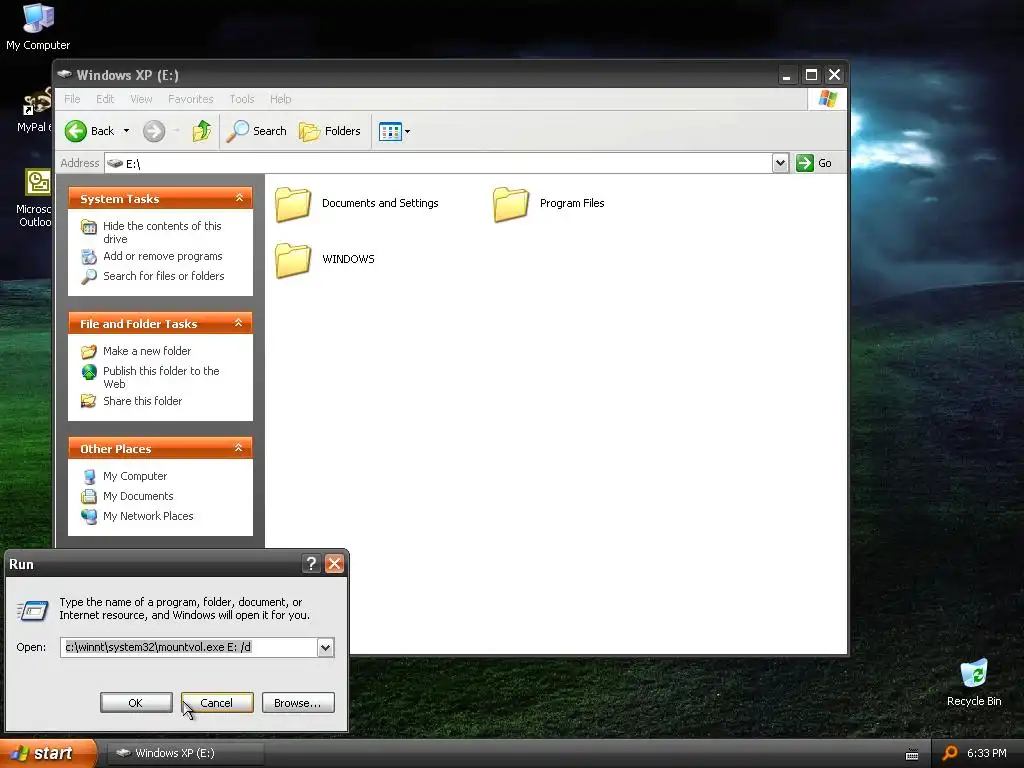
Task: Click Windows XP (E:) taskbar button
Action: 185,754
